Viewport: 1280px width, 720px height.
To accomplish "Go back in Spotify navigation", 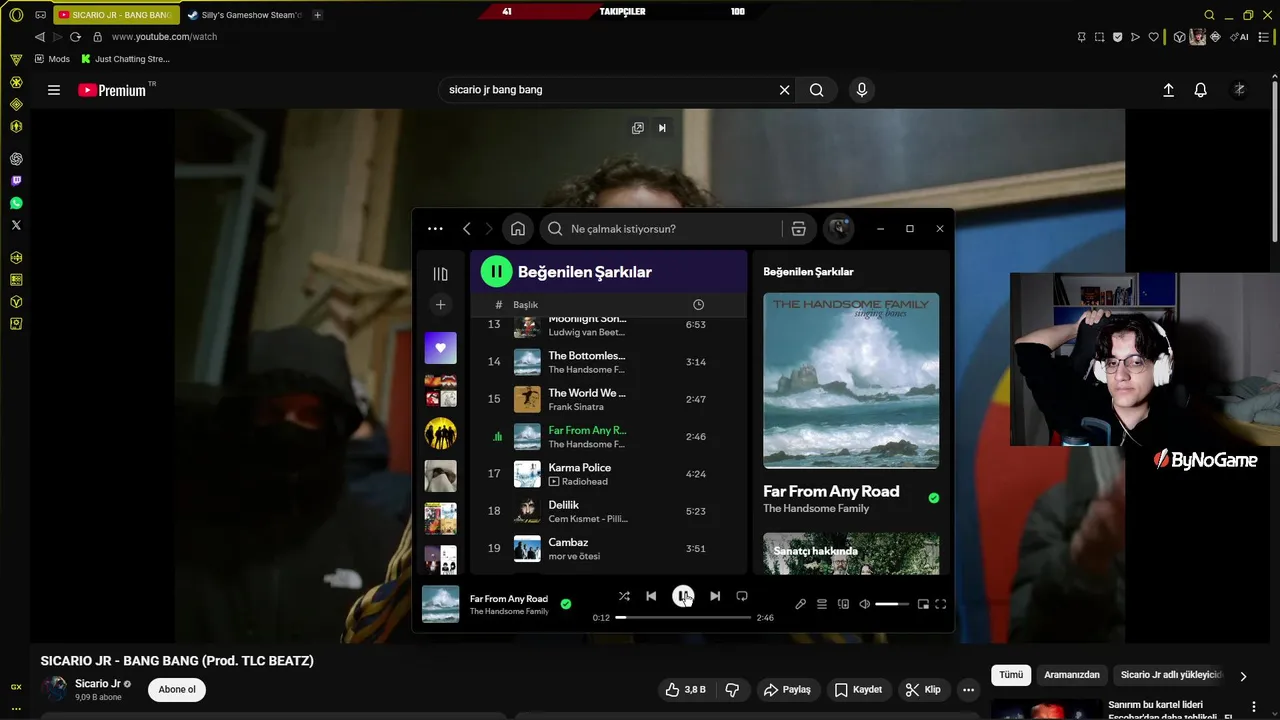I will coord(467,229).
